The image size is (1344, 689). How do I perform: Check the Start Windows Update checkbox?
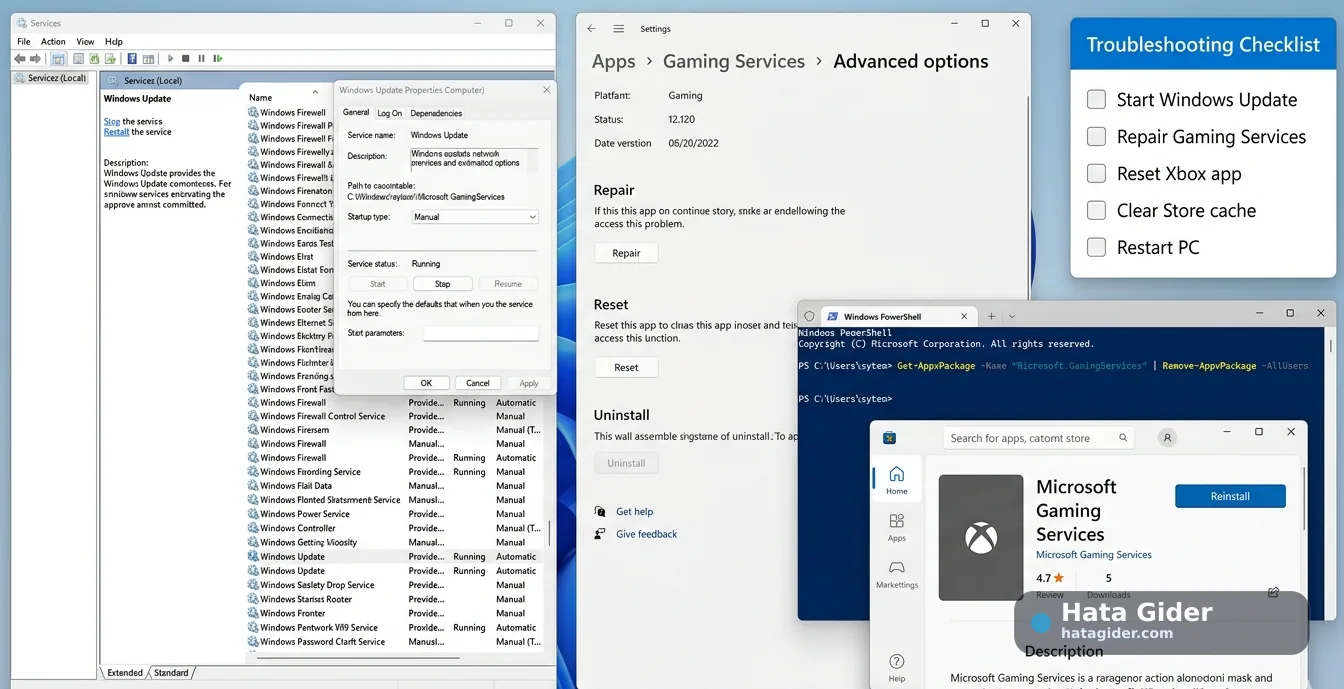[1097, 99]
